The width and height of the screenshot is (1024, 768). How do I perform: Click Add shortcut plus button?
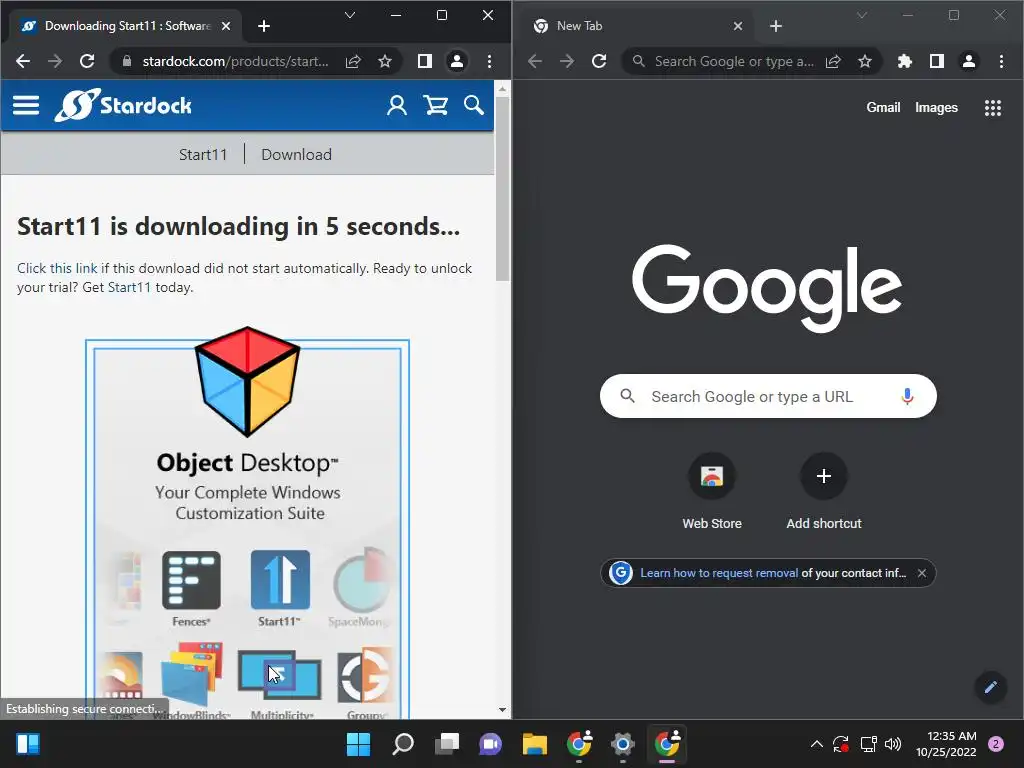point(824,475)
